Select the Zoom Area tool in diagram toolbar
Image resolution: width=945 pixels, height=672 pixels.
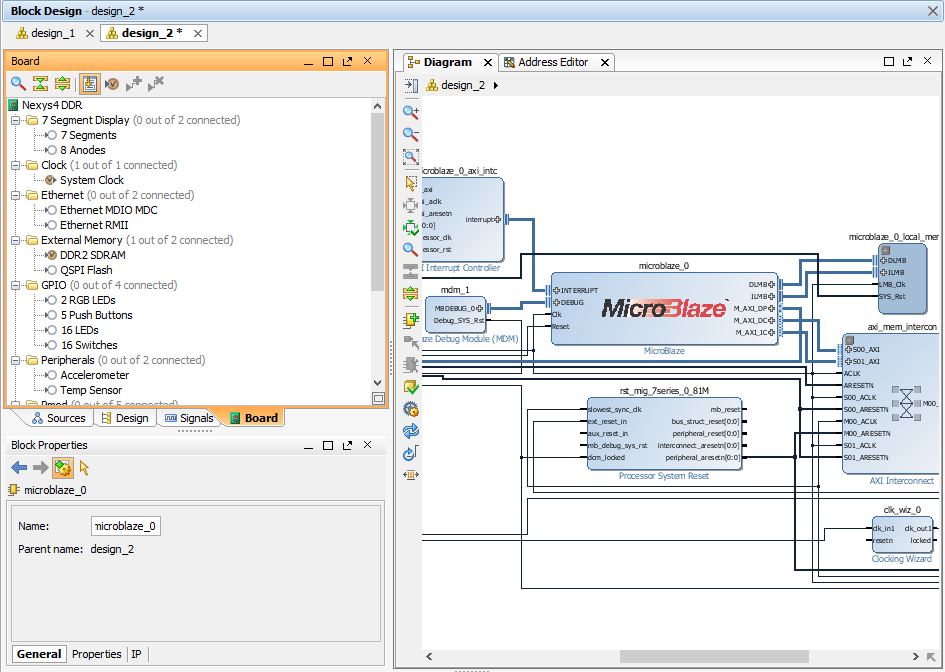(x=411, y=157)
